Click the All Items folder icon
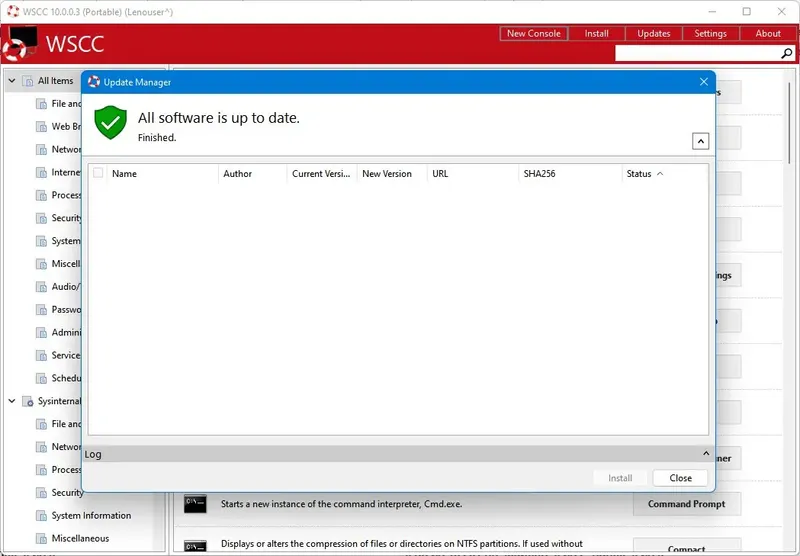Screen dimensions: 800x556 28,81
